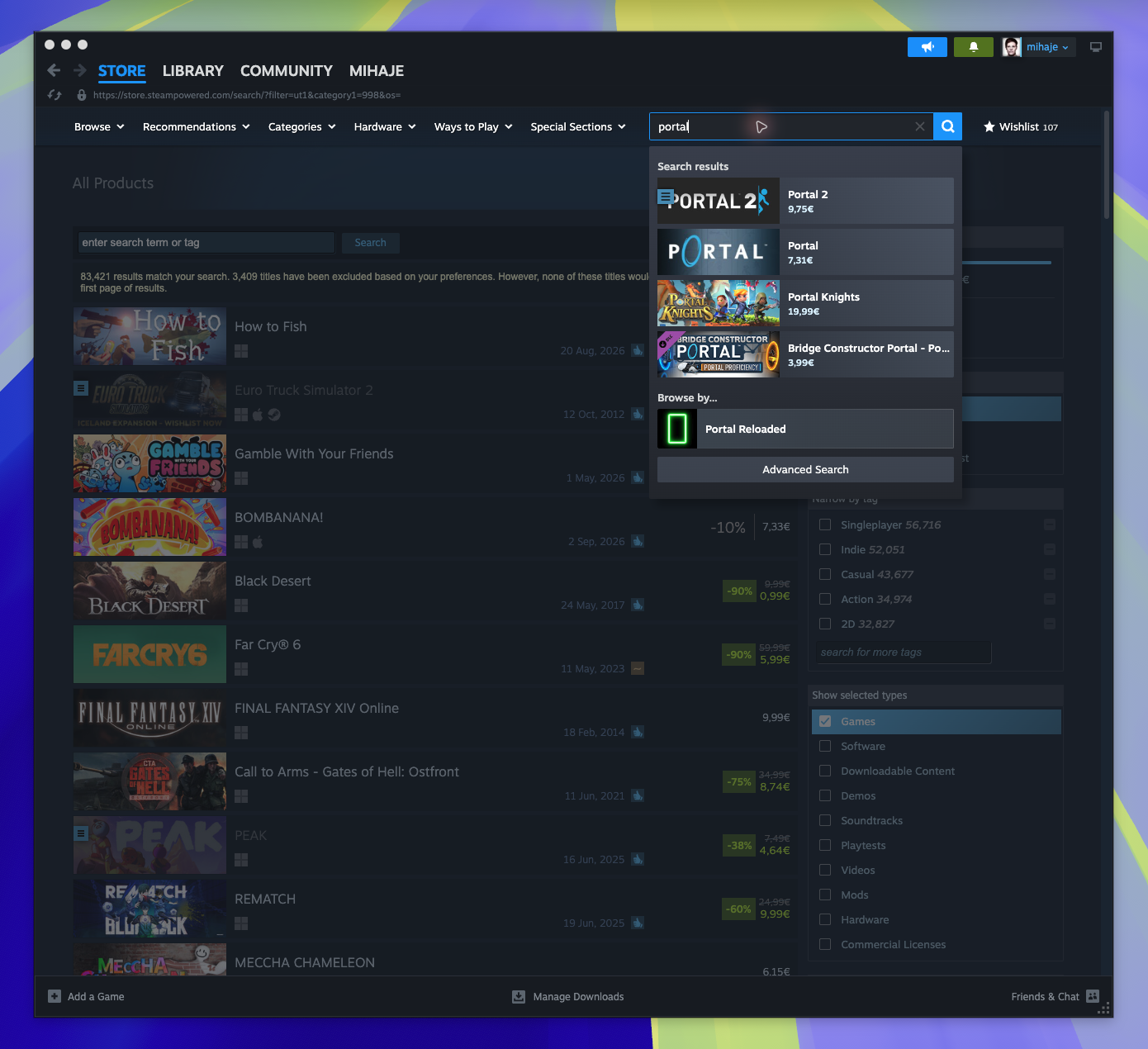Click Steam icon for Euro Truck Simulator 2
1148x1049 pixels.
274,415
